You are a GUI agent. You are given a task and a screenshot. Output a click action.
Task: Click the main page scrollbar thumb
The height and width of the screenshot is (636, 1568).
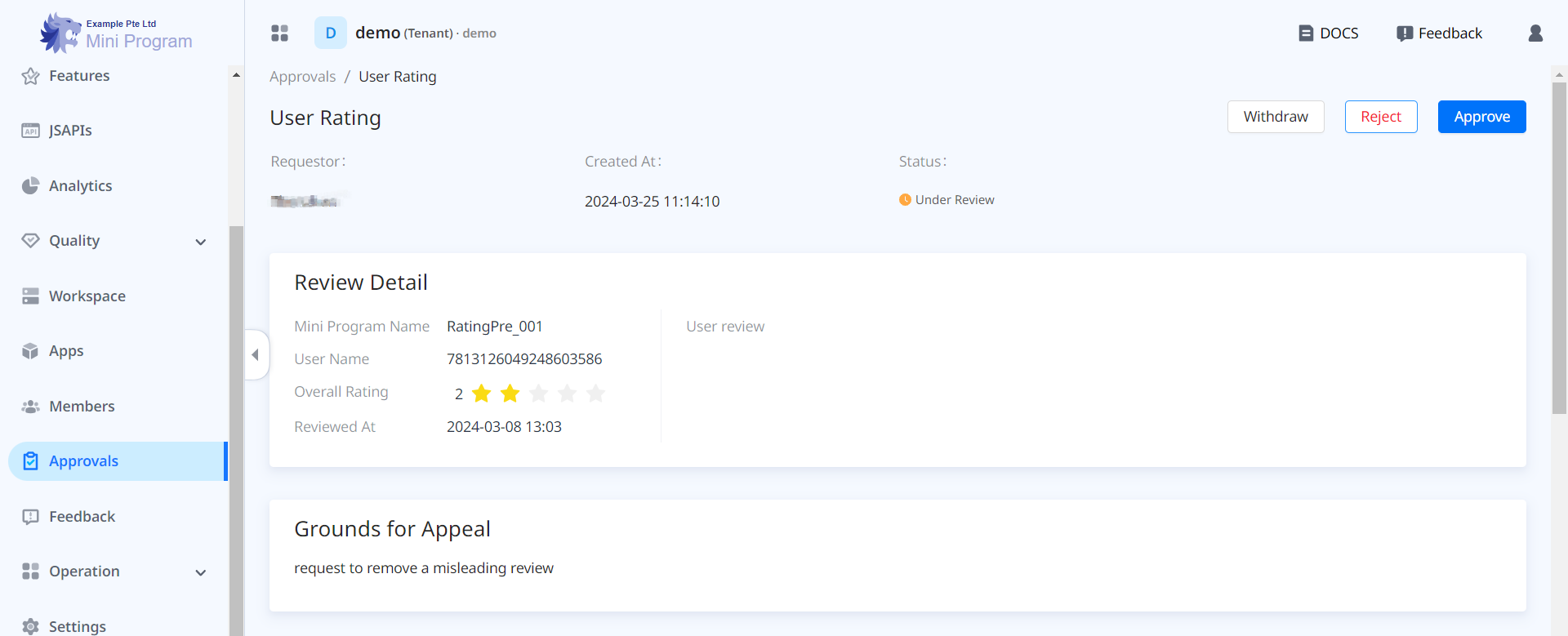pyautogui.click(x=1559, y=247)
